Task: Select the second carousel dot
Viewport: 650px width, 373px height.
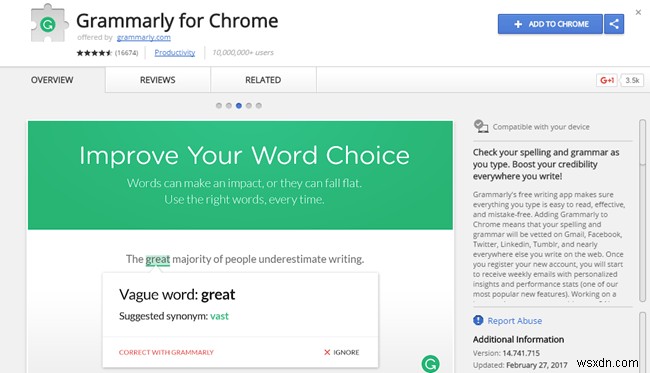Action: tap(229, 106)
